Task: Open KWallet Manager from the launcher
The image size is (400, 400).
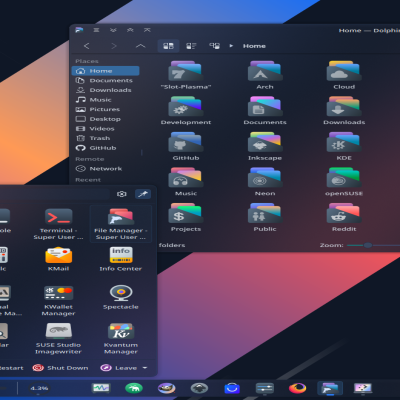Action: [x=58, y=300]
